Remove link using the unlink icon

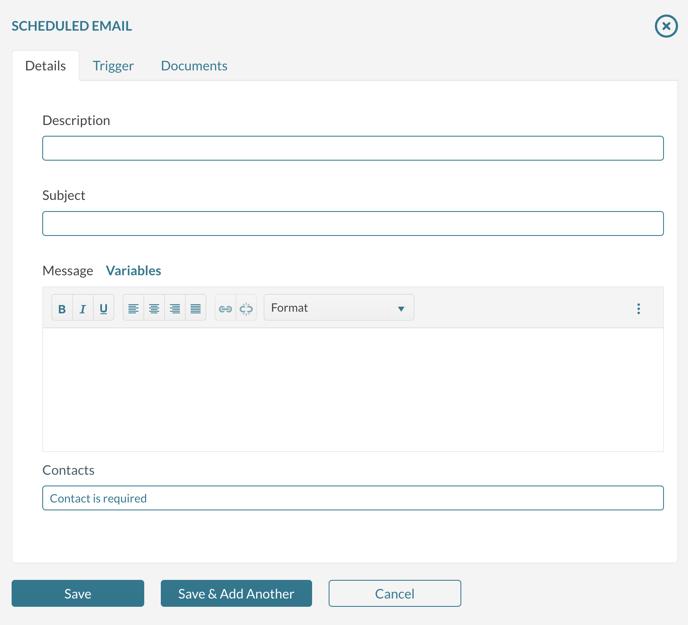tap(246, 309)
